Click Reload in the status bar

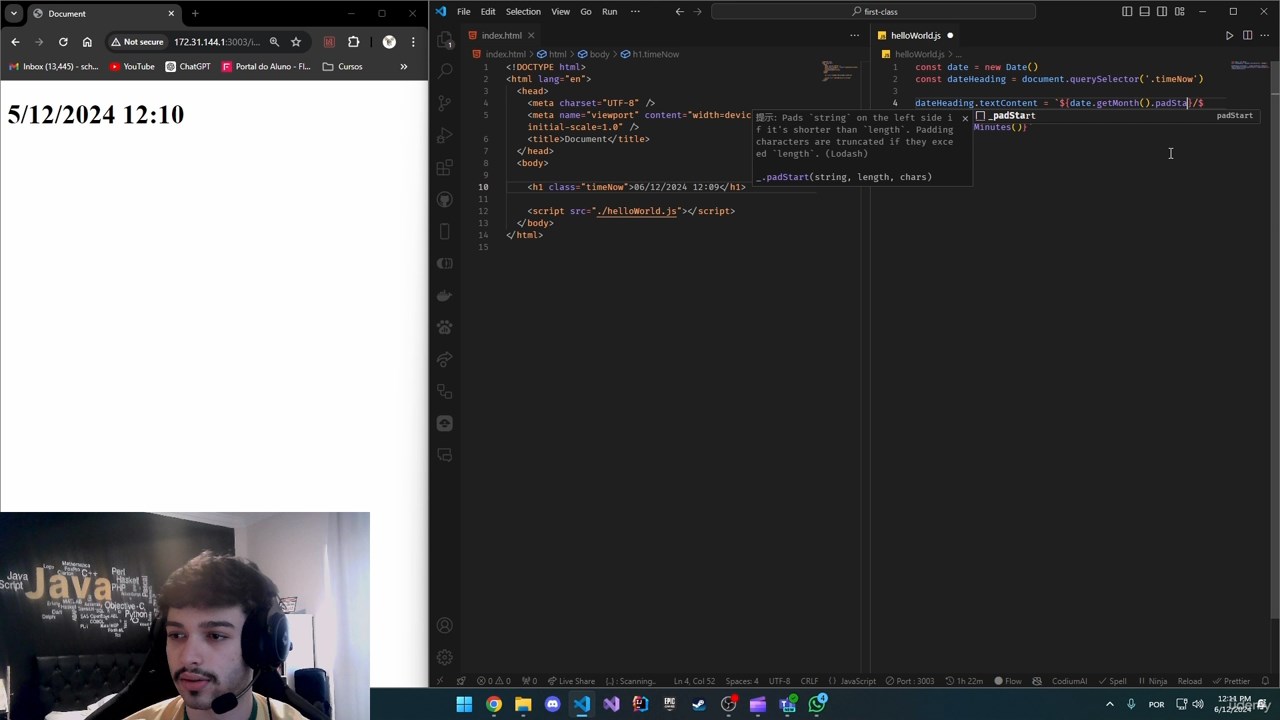pos(1189,681)
